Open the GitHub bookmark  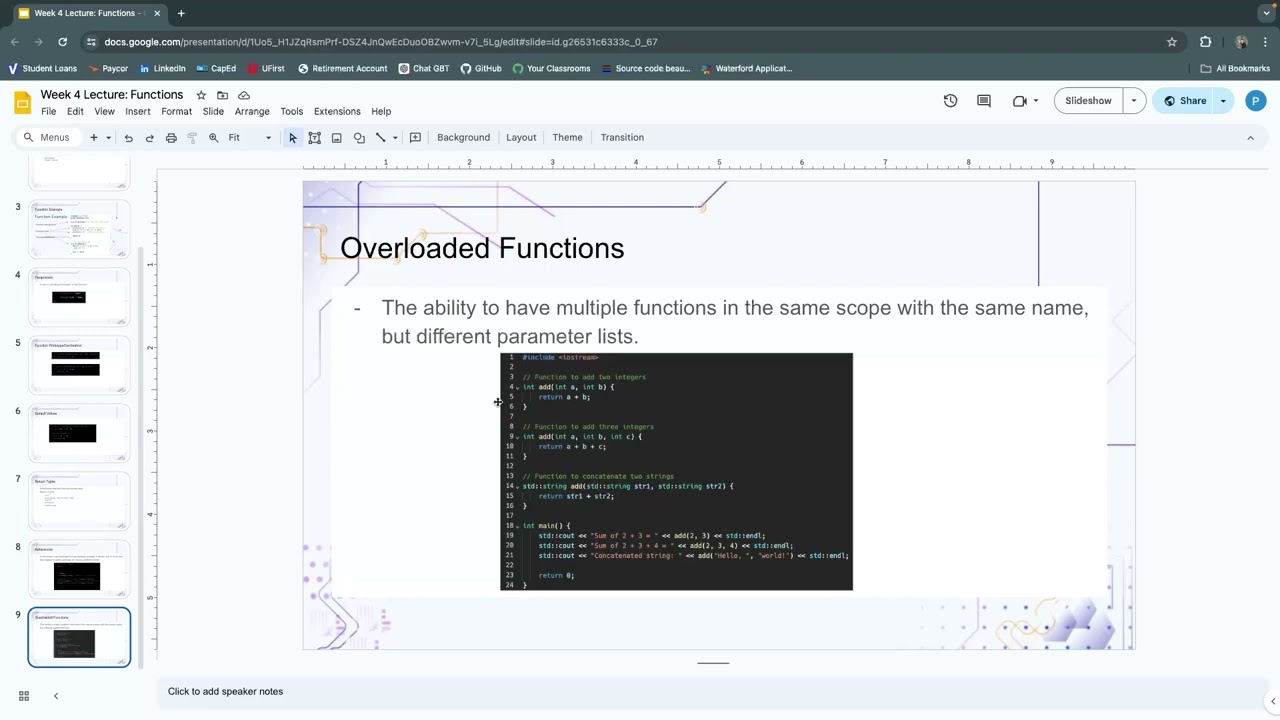point(481,69)
